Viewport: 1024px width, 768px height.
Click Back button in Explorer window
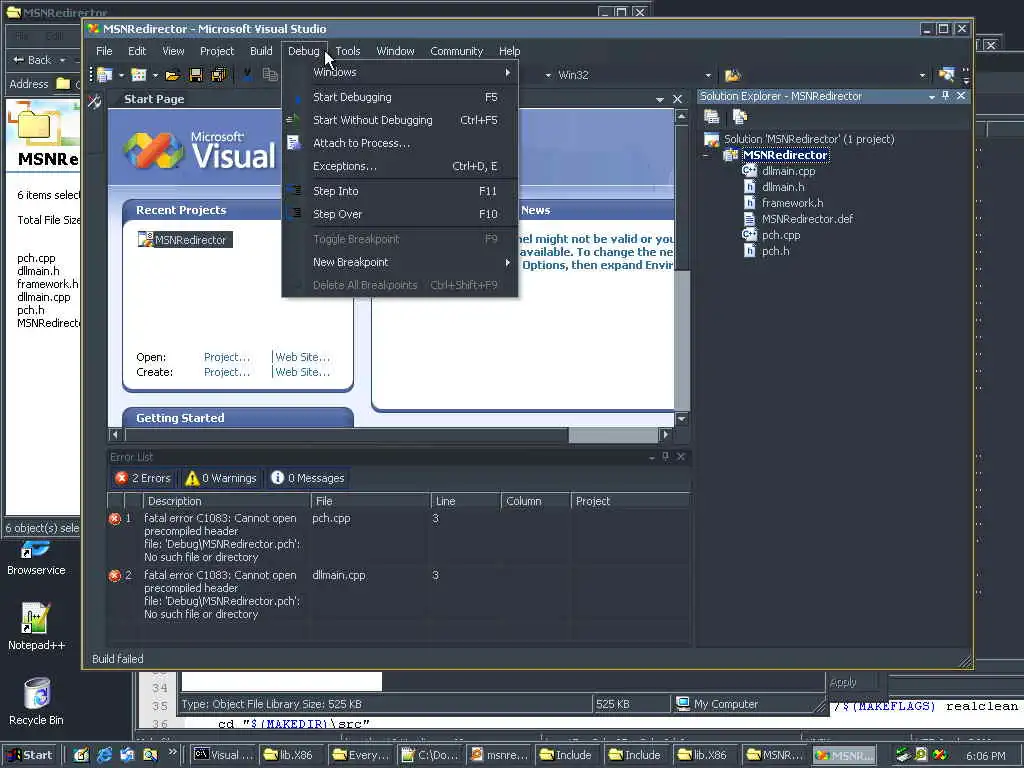tap(33, 60)
